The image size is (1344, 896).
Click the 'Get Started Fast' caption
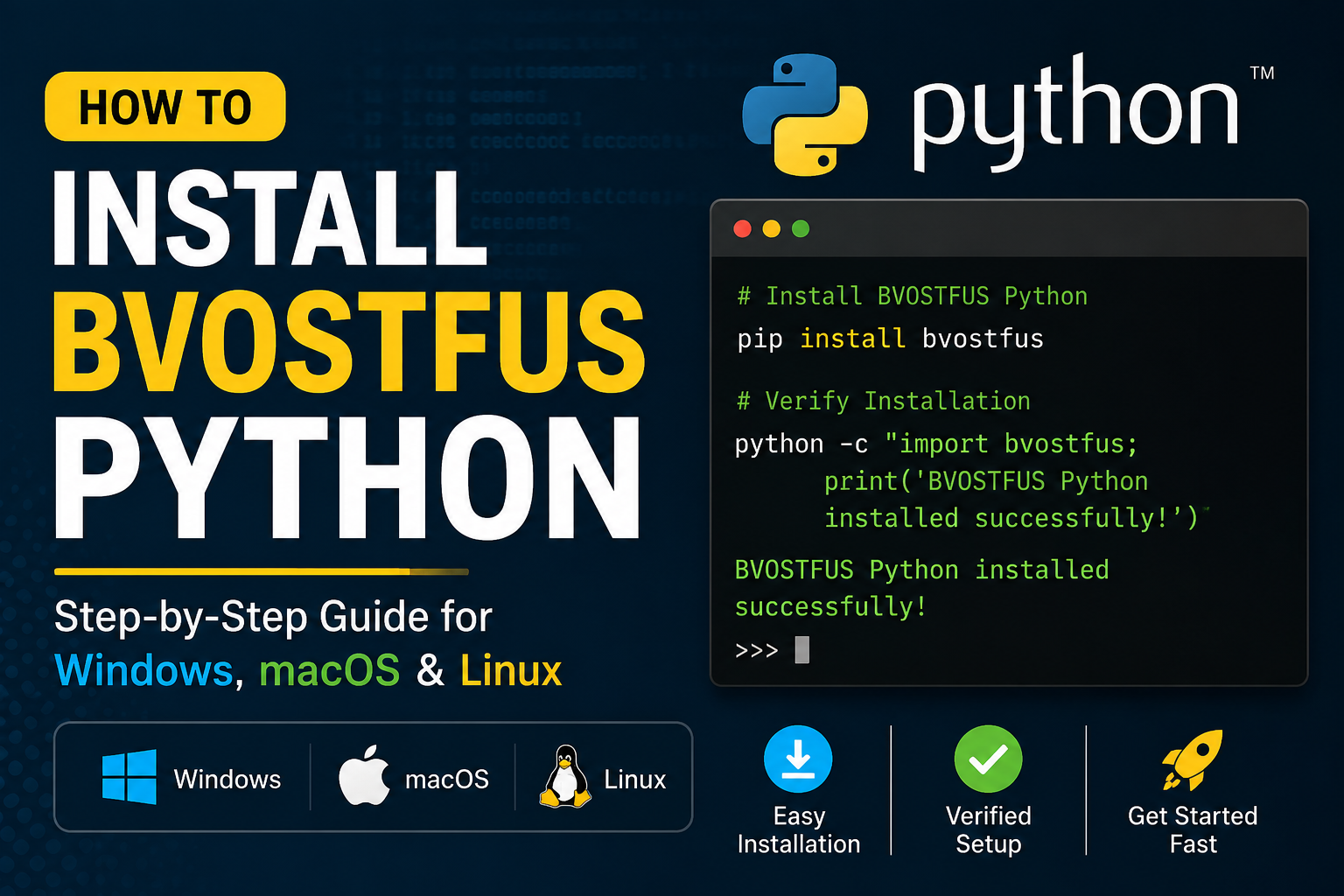(1193, 829)
